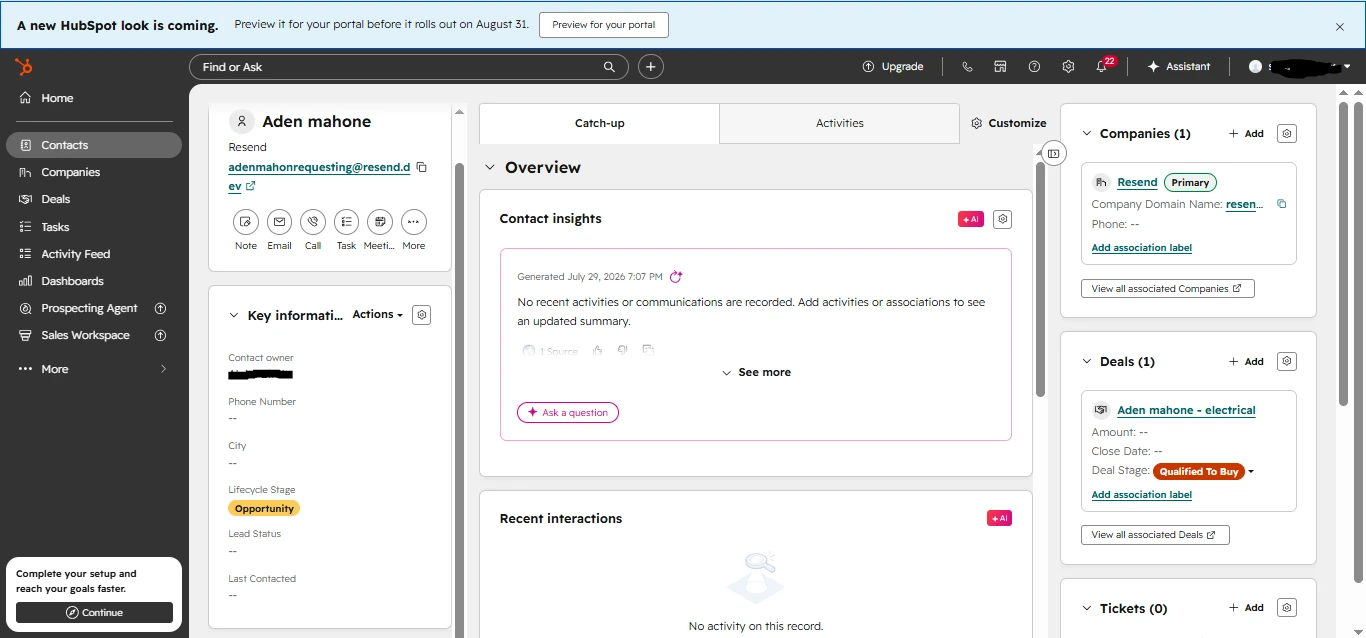
Task: Open Activity Feed in the sidebar
Action: tap(94, 254)
